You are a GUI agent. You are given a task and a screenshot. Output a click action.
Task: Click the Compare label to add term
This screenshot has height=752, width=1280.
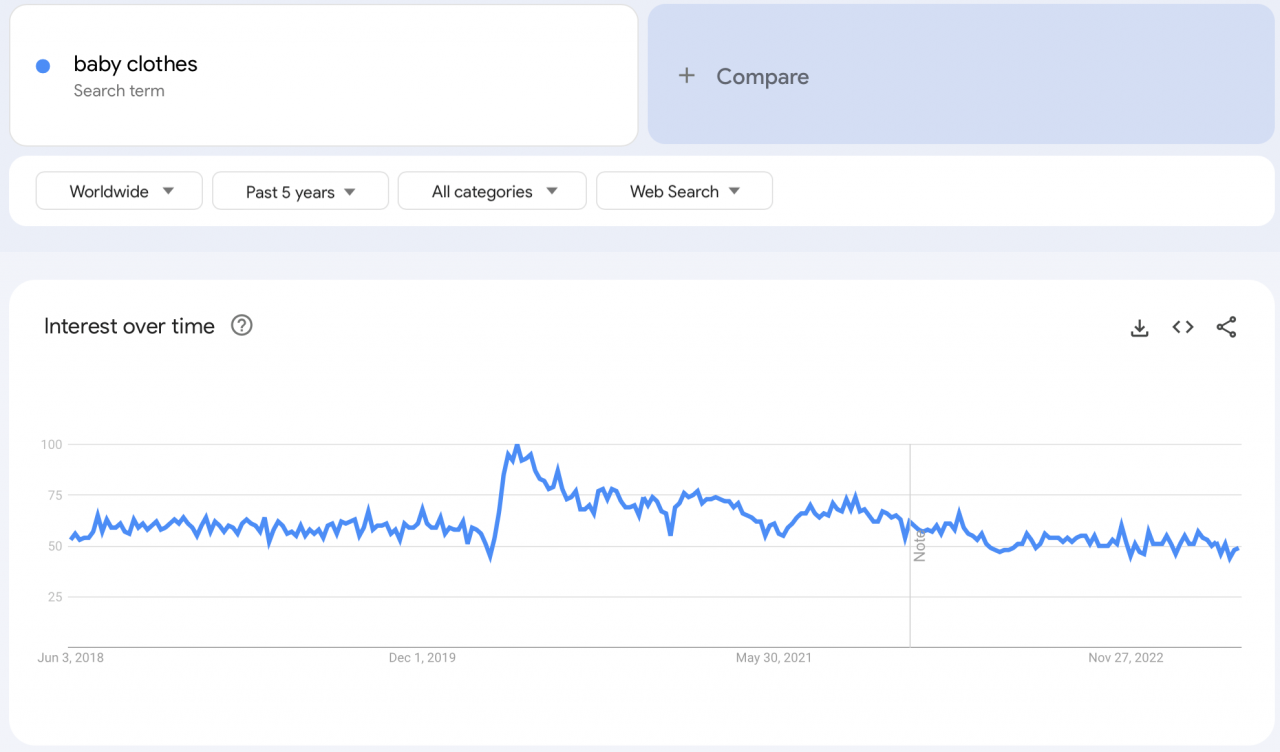click(x=762, y=77)
